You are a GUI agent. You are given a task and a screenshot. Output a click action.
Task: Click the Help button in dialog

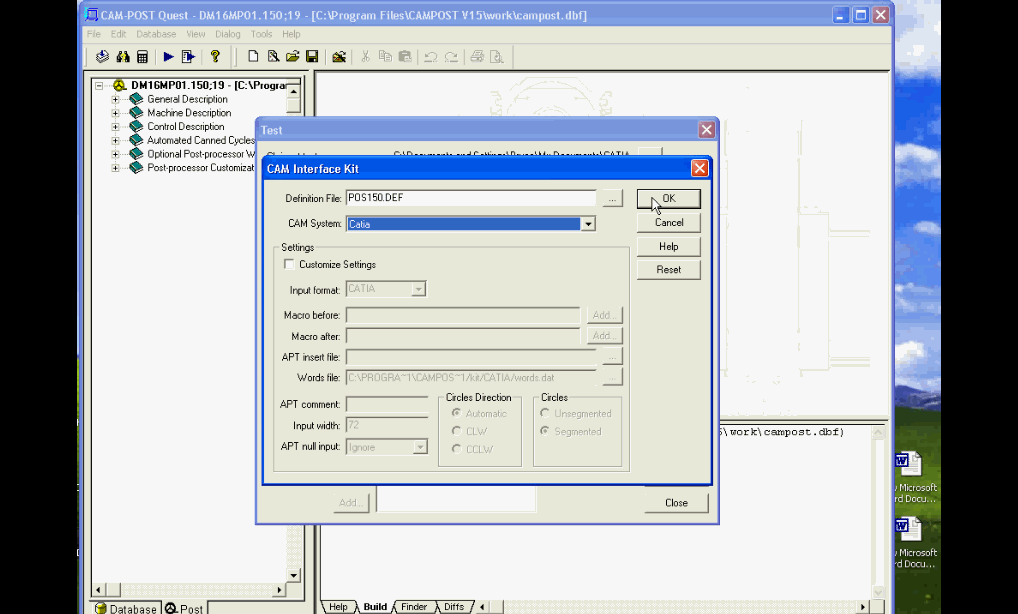click(669, 247)
